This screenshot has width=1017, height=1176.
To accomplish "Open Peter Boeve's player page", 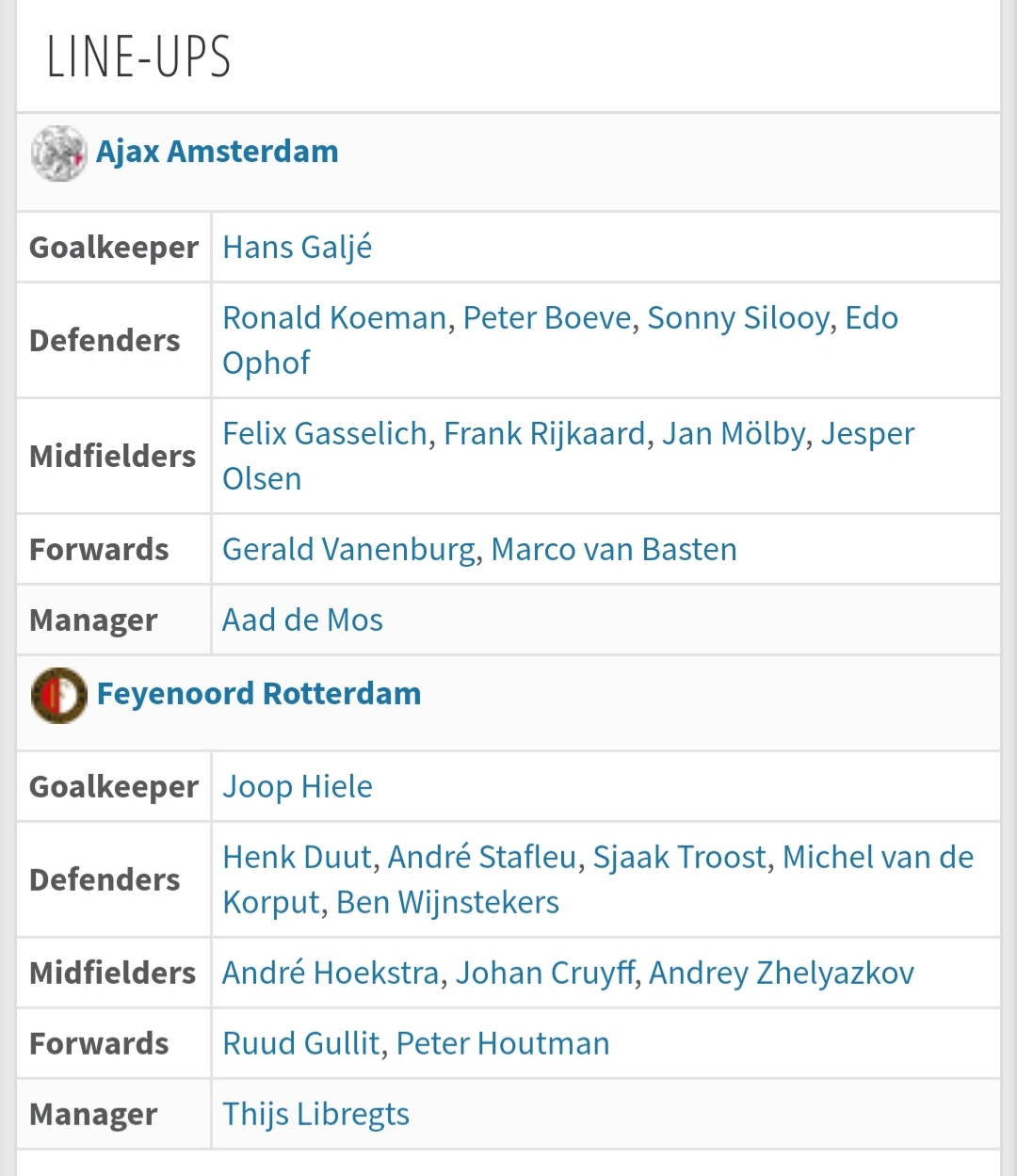I will (x=547, y=318).
